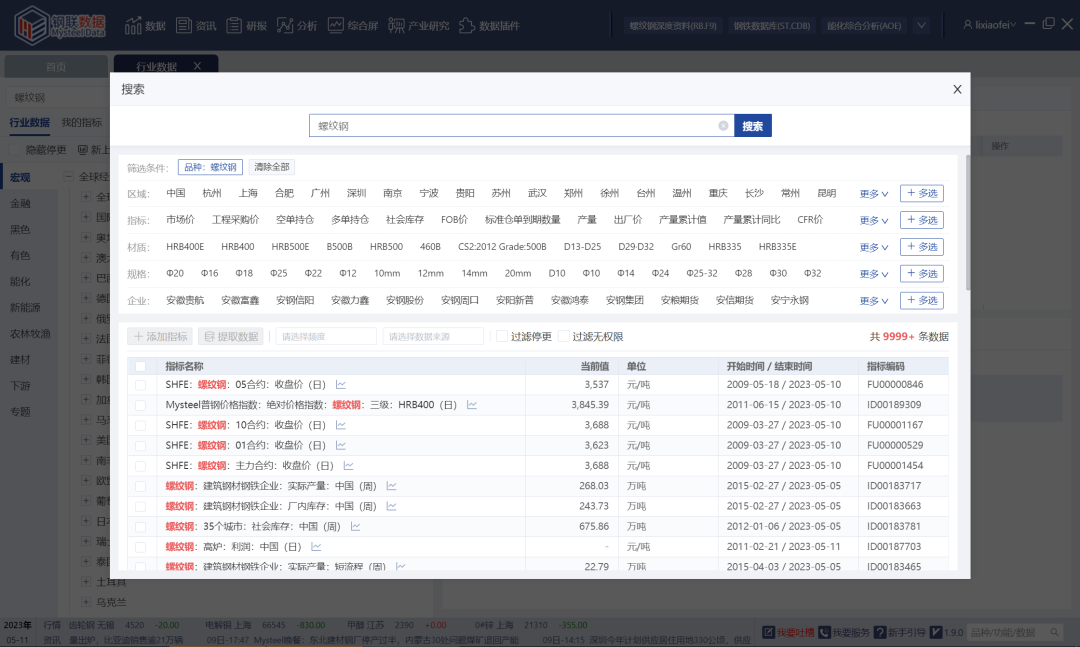The width and height of the screenshot is (1080, 647).
Task: Select the HRB400E material filter
Action: coord(185,247)
